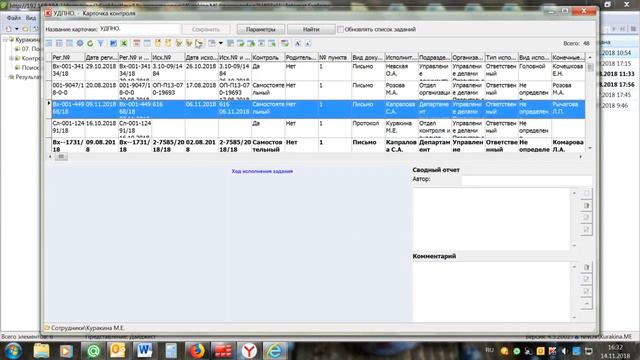Decrease font size with small A icon
Image resolution: width=640 pixels, height=360 pixels.
click(308, 43)
